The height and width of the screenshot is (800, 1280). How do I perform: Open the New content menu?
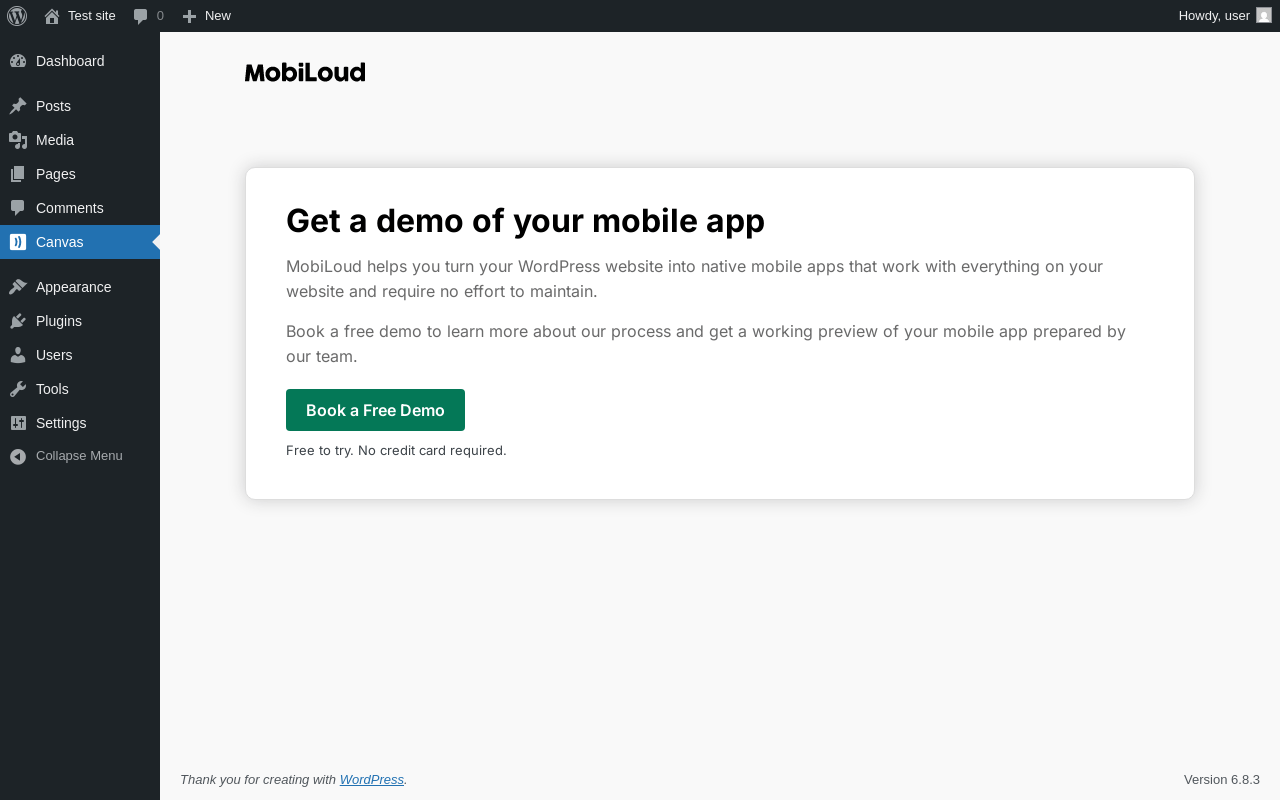click(207, 16)
